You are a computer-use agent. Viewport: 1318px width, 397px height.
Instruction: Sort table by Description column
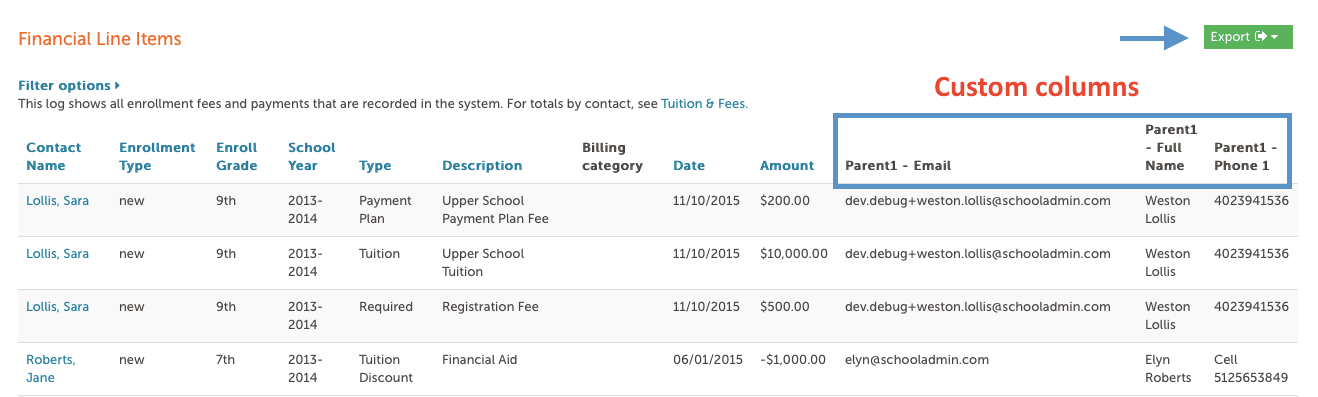pyautogui.click(x=482, y=166)
